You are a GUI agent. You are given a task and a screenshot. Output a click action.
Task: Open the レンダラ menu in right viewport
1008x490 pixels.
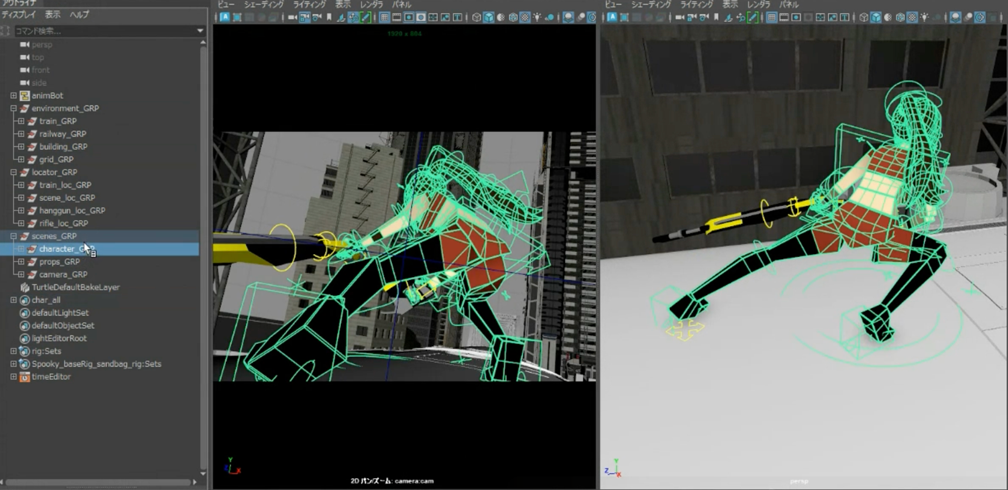(x=758, y=5)
